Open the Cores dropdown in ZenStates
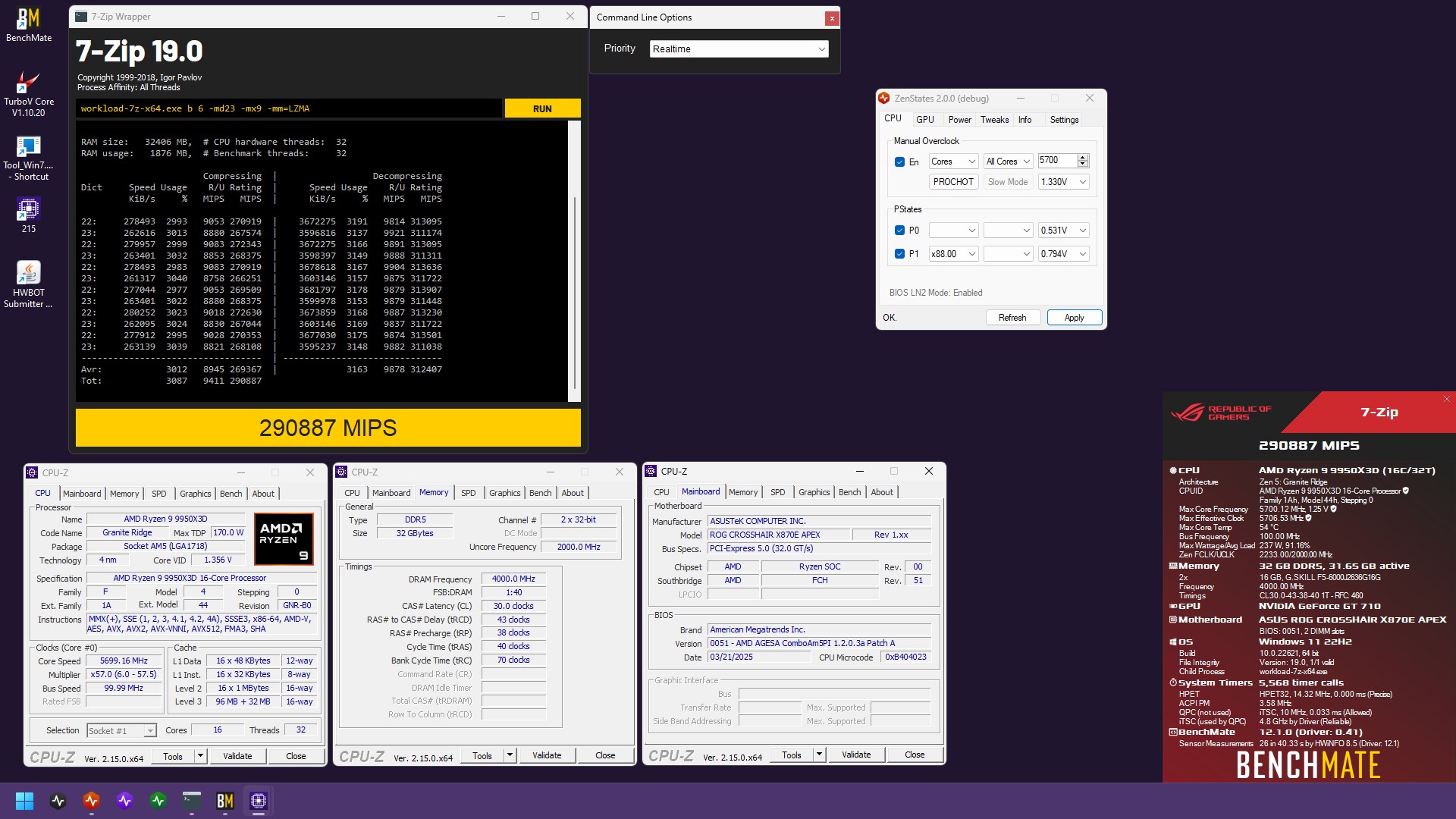Image resolution: width=1456 pixels, height=819 pixels. (953, 162)
